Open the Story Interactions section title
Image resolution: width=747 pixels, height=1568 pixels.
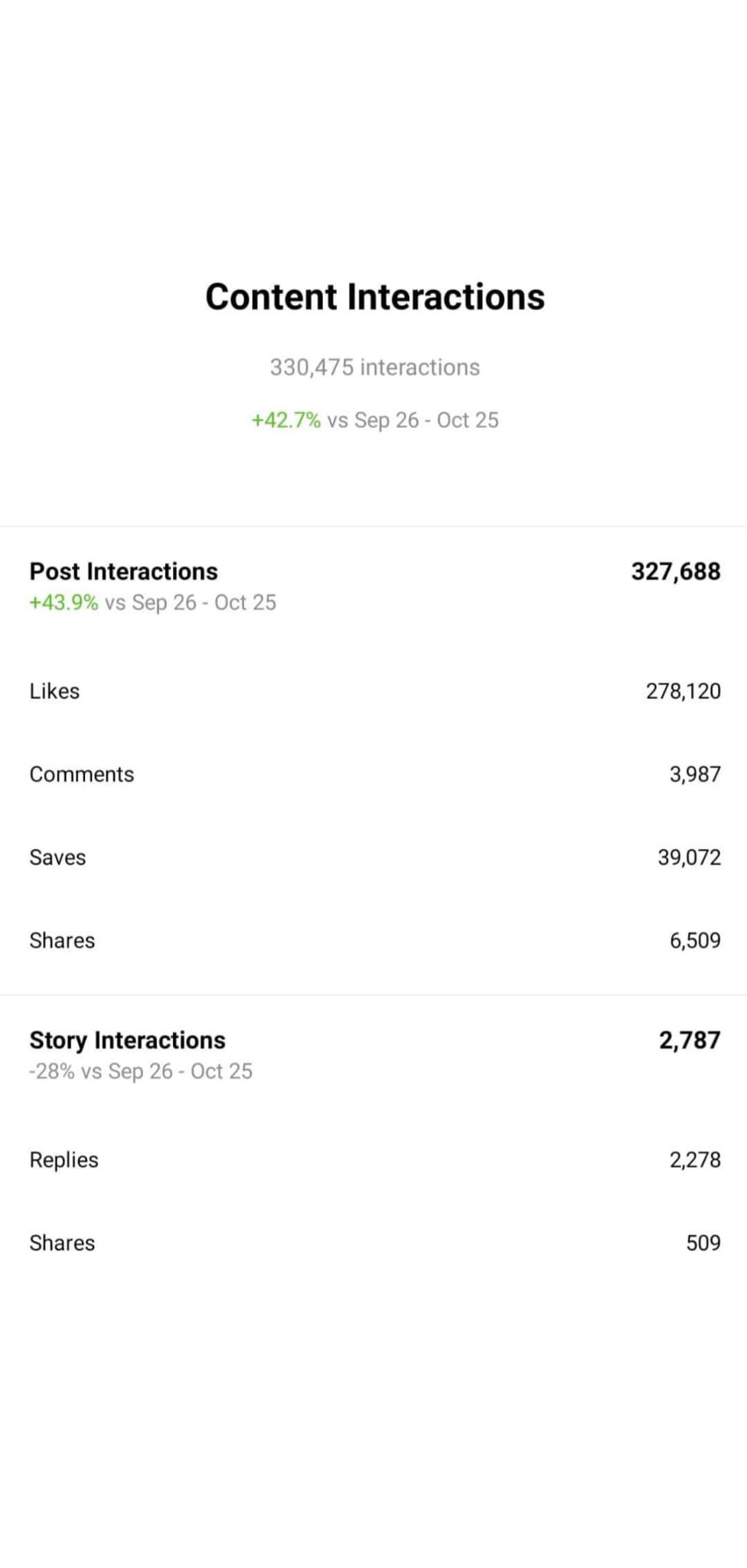127,1040
